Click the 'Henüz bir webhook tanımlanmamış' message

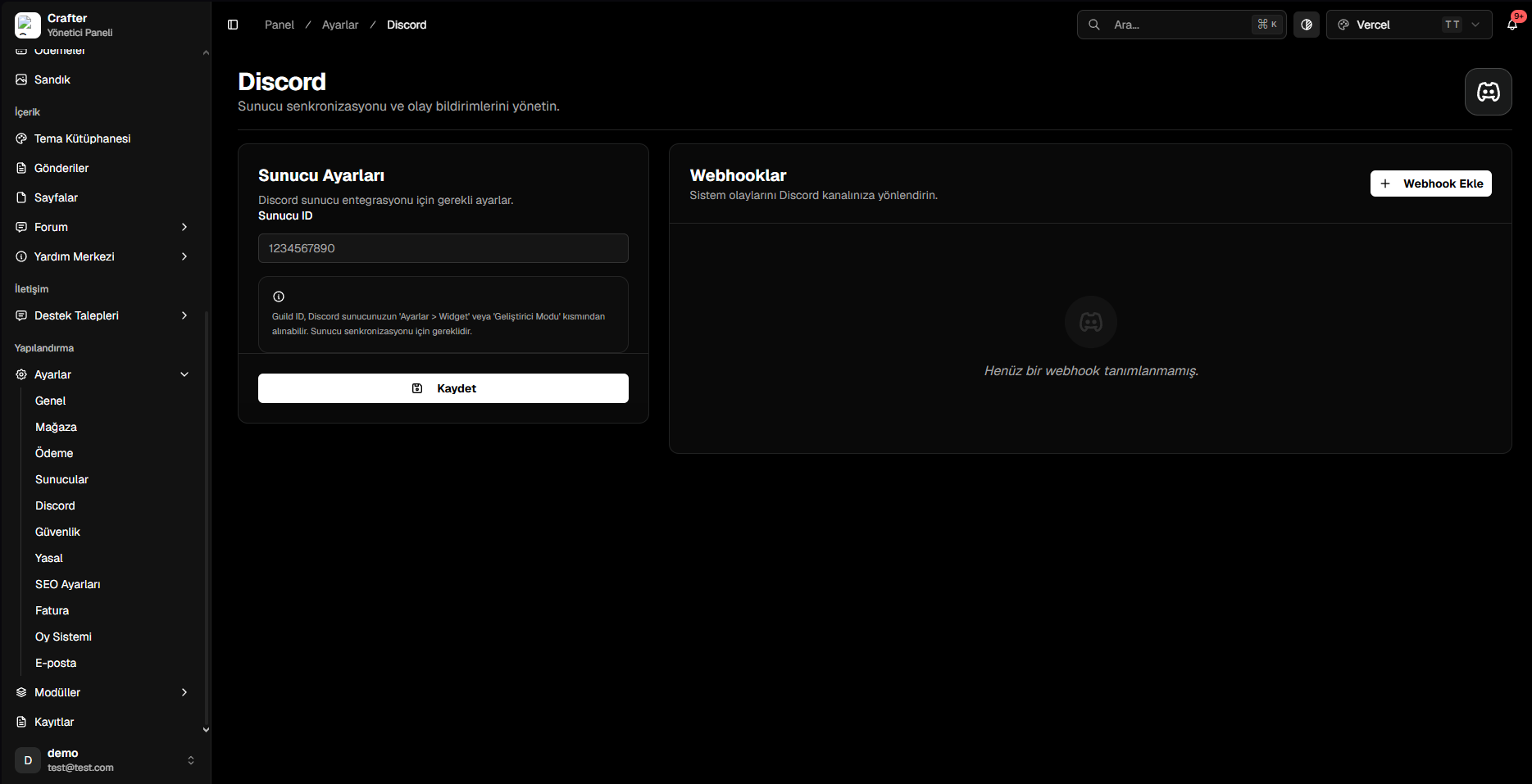(1091, 371)
